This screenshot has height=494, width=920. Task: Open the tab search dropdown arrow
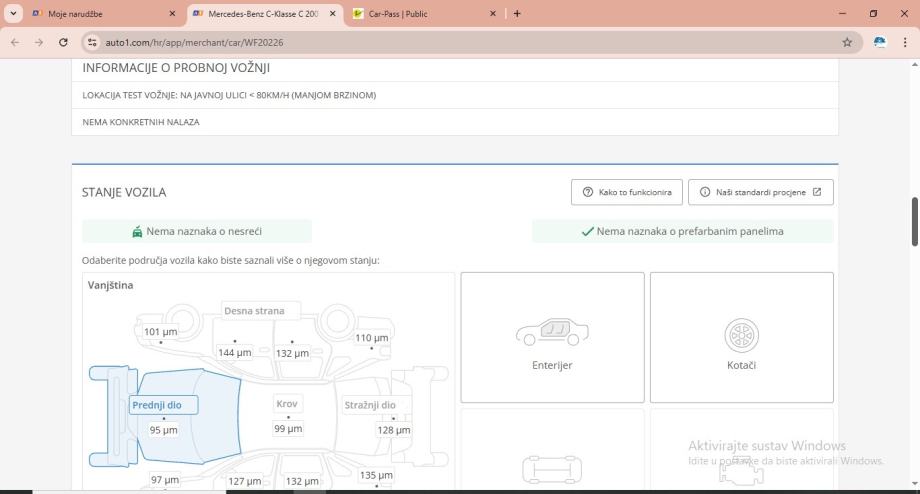(x=13, y=13)
